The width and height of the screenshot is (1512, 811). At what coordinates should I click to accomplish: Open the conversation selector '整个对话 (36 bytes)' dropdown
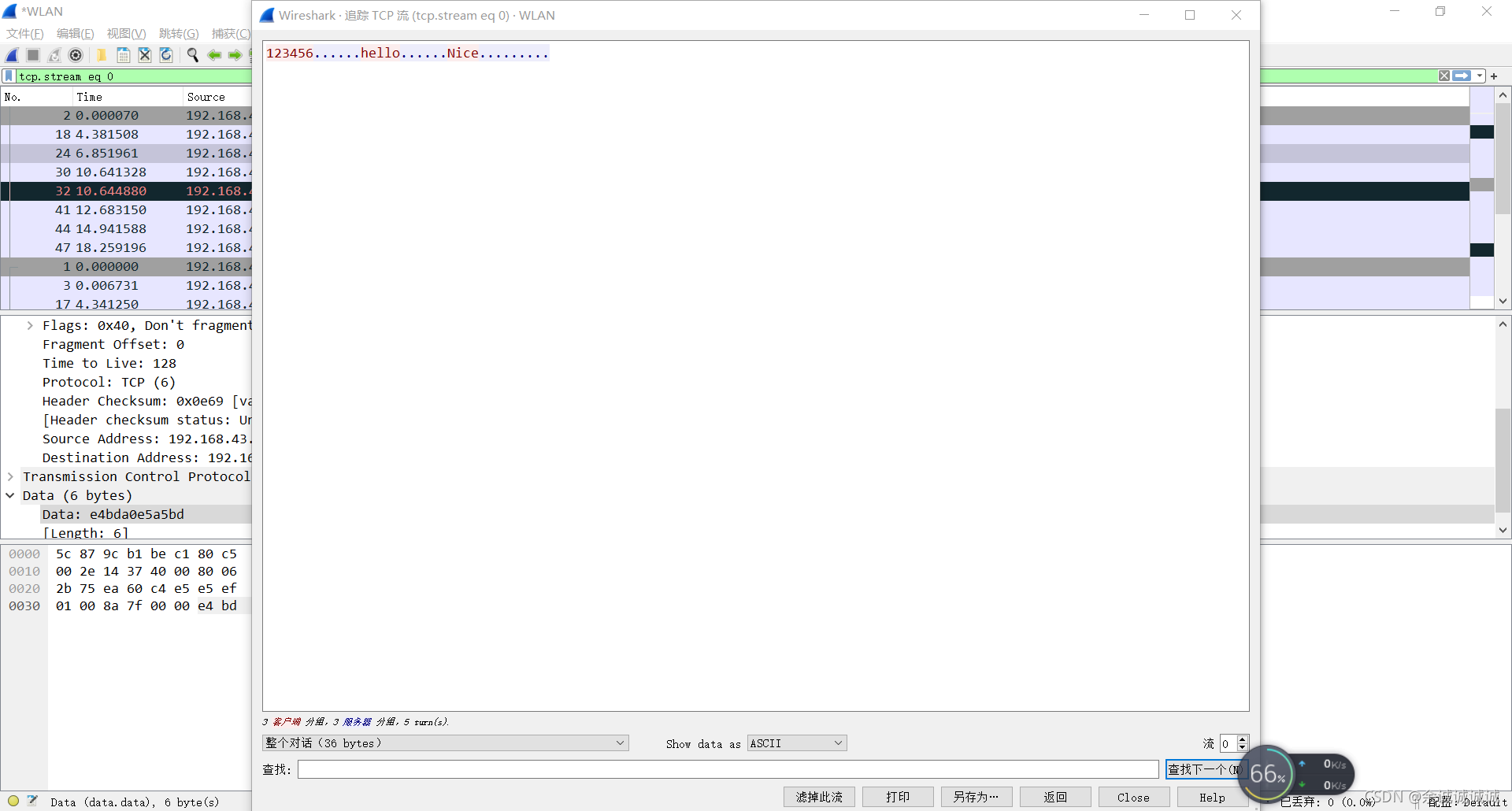pyautogui.click(x=445, y=743)
